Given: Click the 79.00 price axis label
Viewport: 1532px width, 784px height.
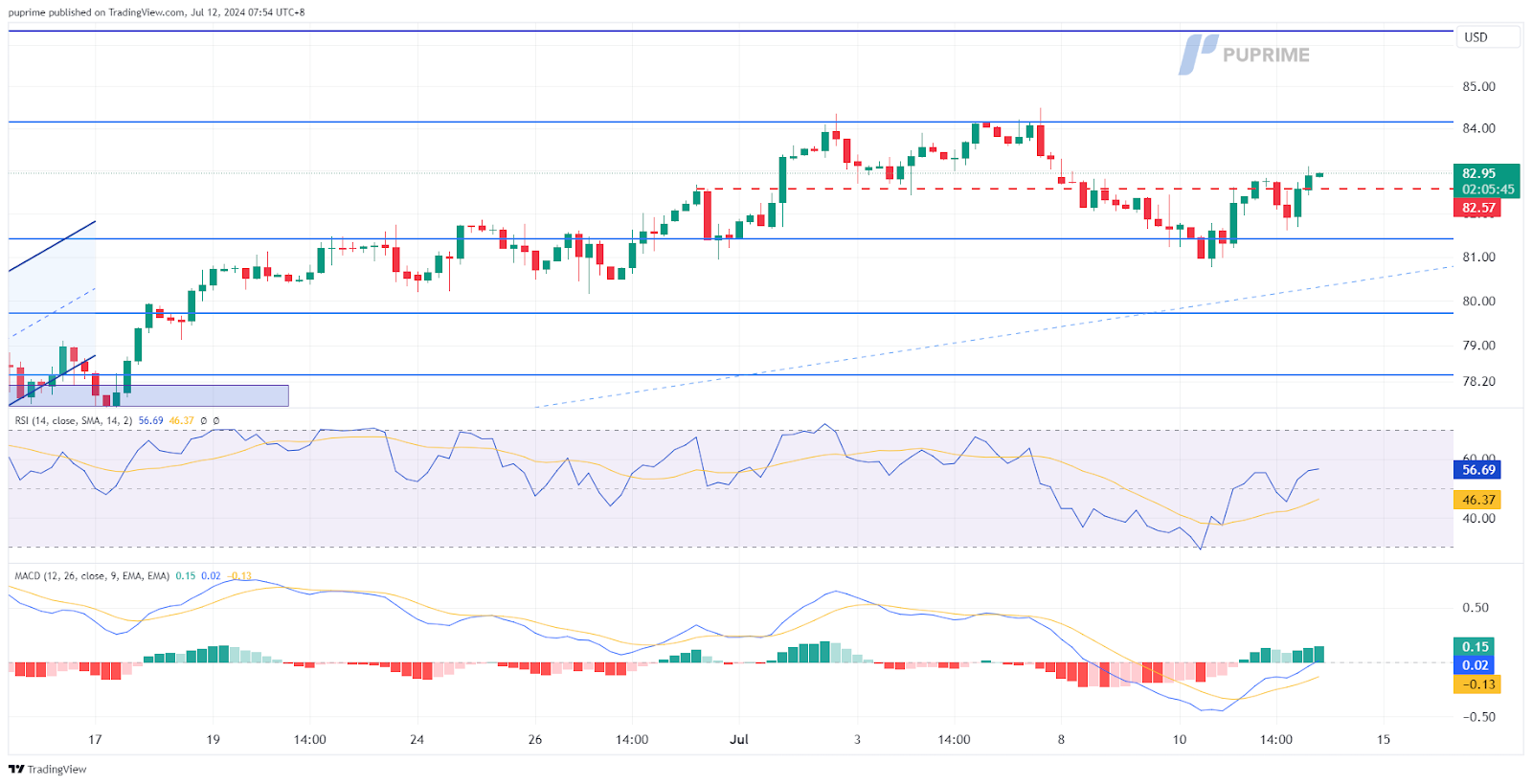Looking at the screenshot, I should 1478,346.
